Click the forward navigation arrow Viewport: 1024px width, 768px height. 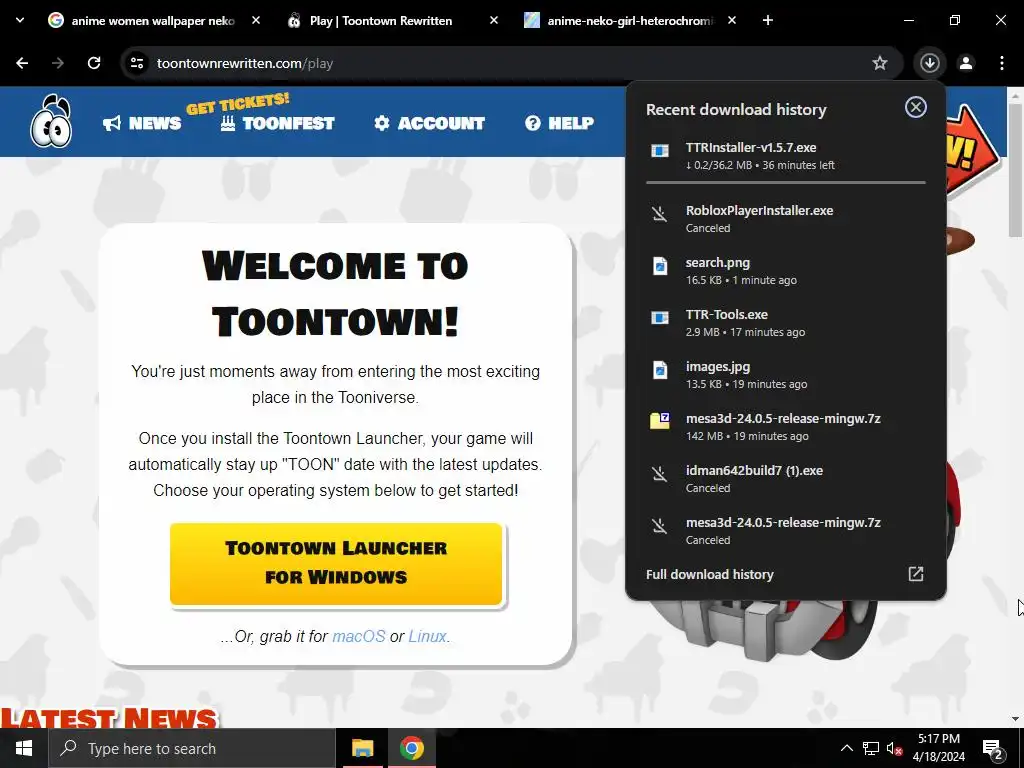click(x=58, y=63)
